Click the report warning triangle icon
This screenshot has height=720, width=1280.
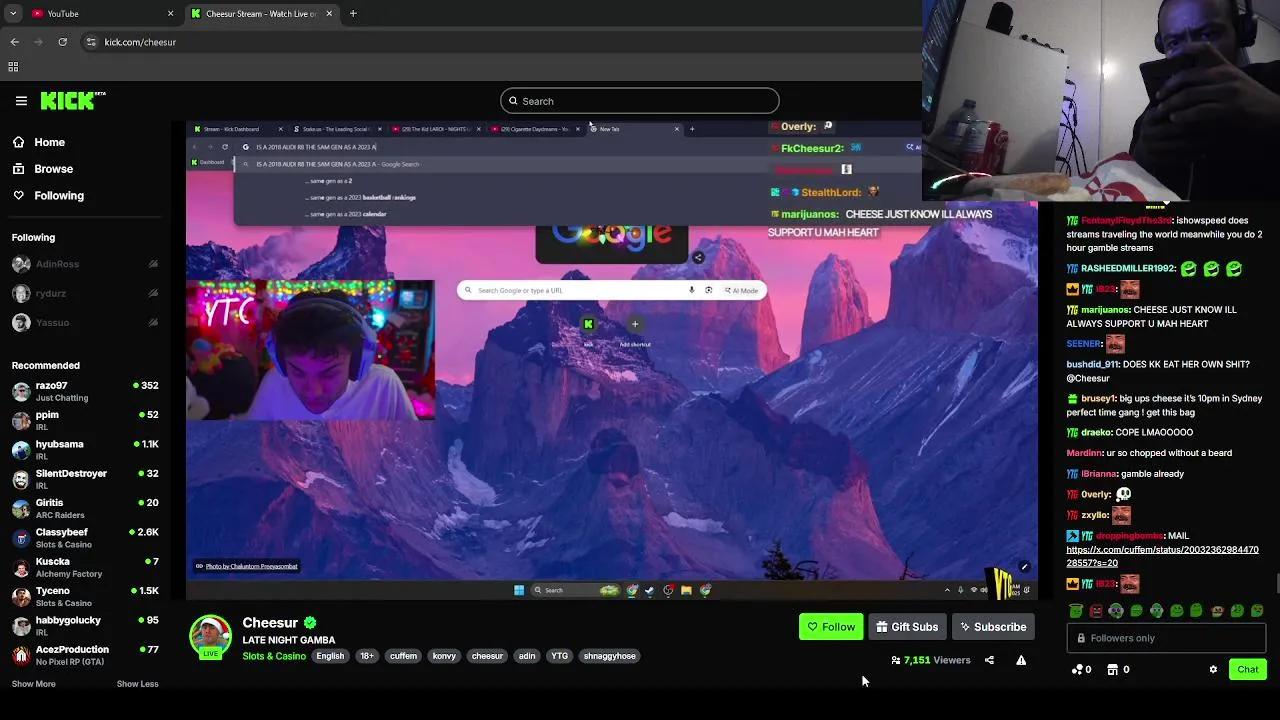pyautogui.click(x=1021, y=660)
